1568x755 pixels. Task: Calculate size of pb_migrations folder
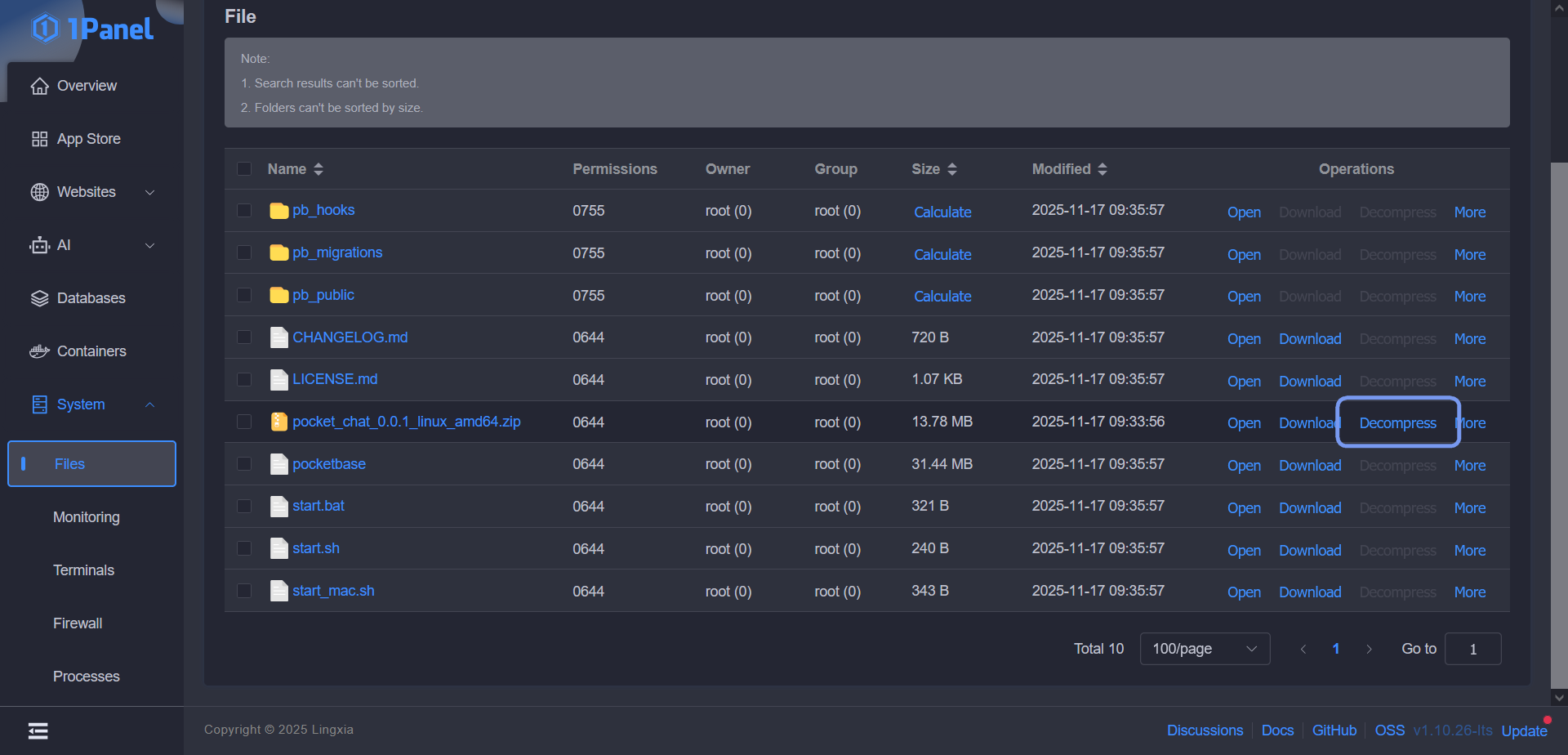(x=942, y=254)
